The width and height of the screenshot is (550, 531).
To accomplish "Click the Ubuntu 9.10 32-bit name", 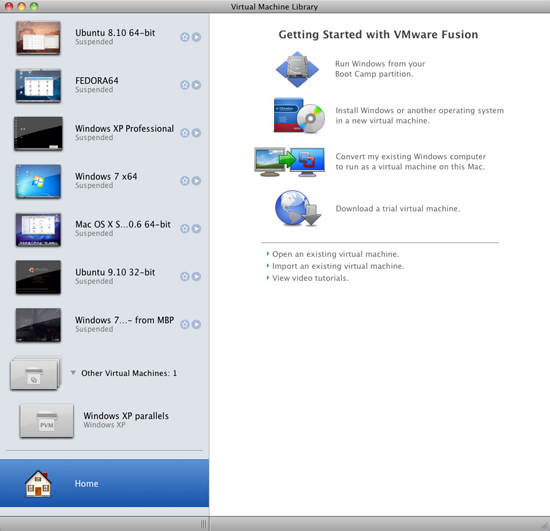I will [x=115, y=272].
